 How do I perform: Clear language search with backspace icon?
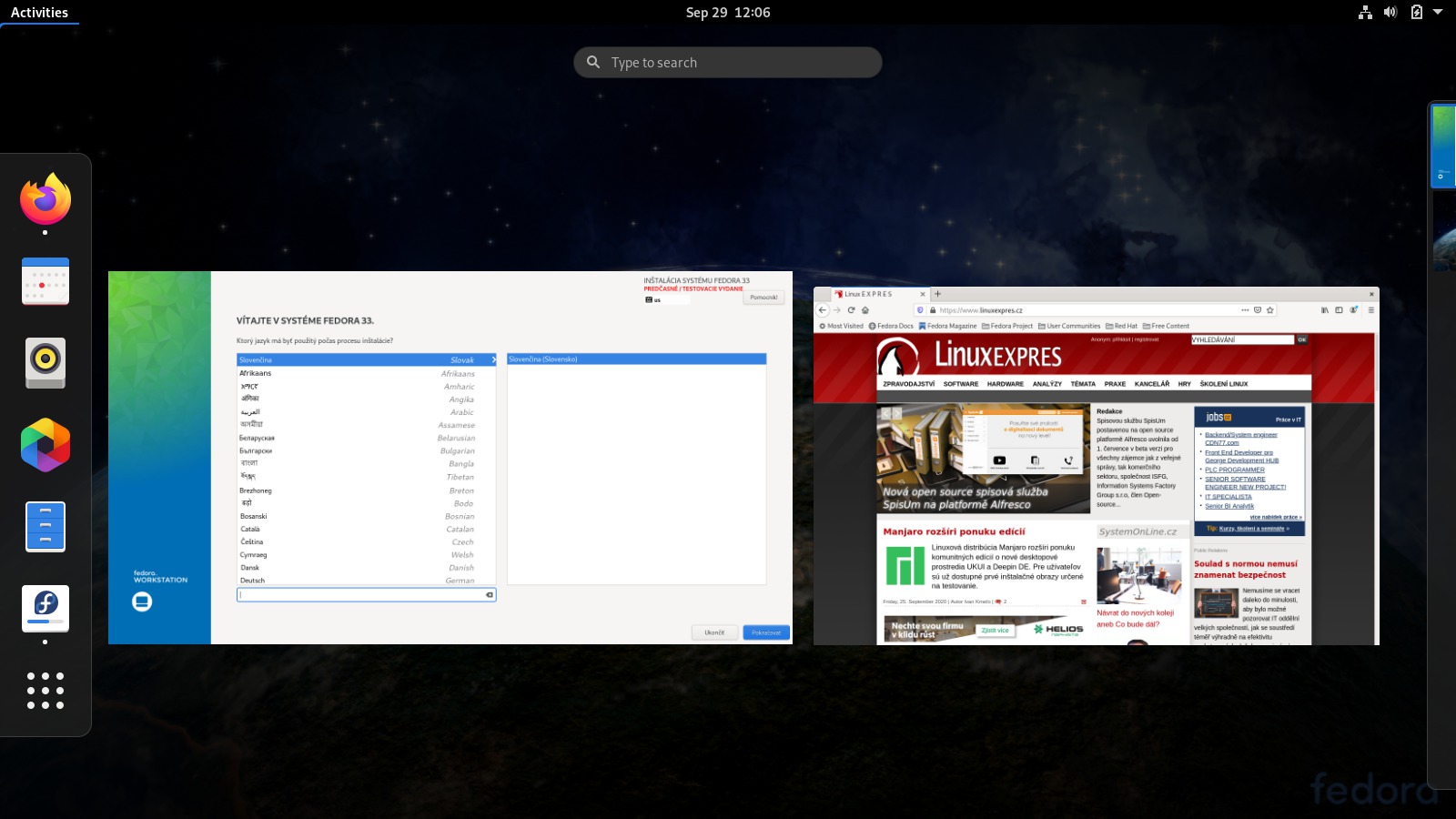coord(490,595)
